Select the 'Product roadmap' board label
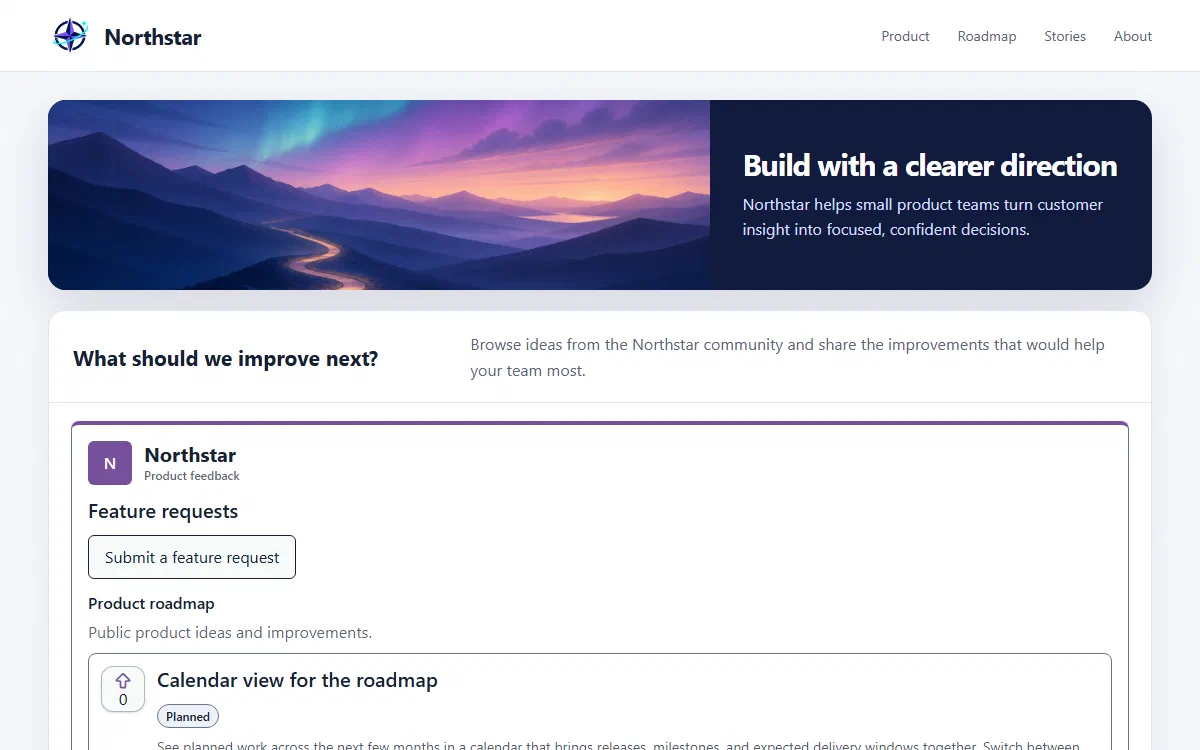 click(151, 604)
